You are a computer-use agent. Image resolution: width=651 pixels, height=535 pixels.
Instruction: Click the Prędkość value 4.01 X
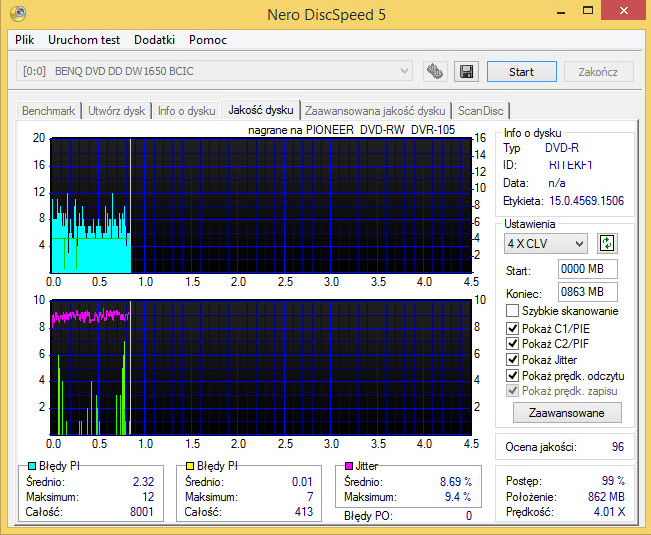pos(609,512)
